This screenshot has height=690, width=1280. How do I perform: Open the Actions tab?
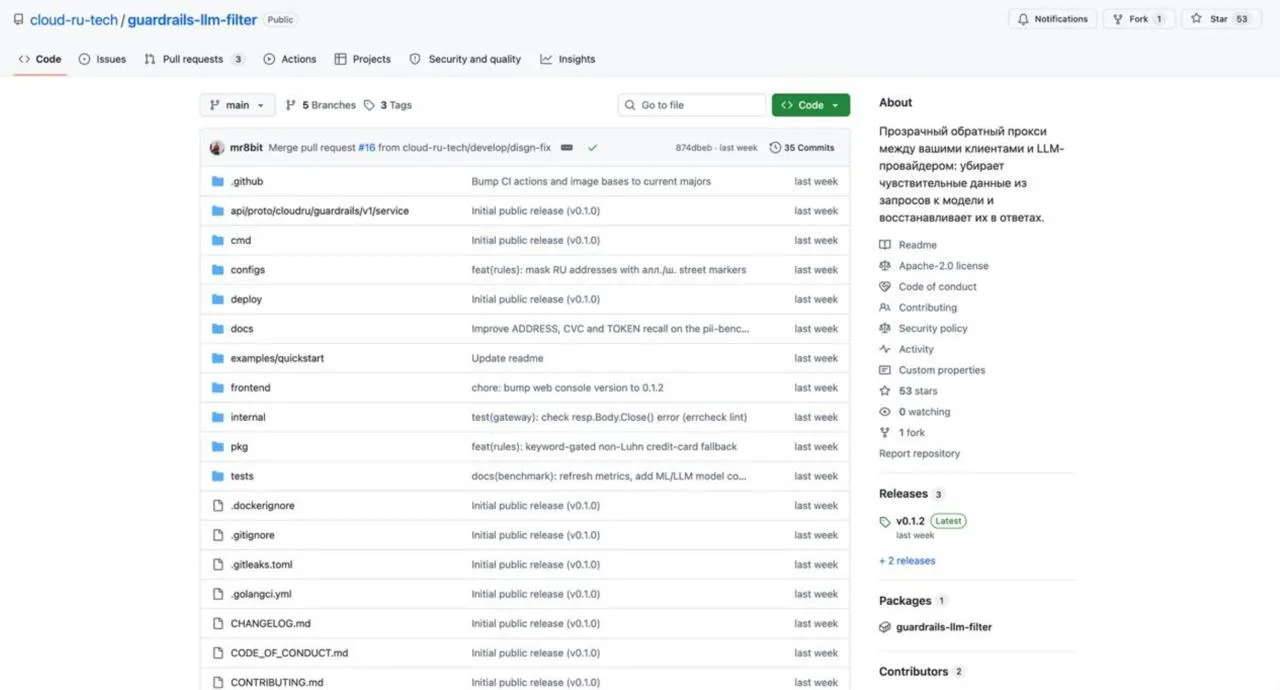290,59
